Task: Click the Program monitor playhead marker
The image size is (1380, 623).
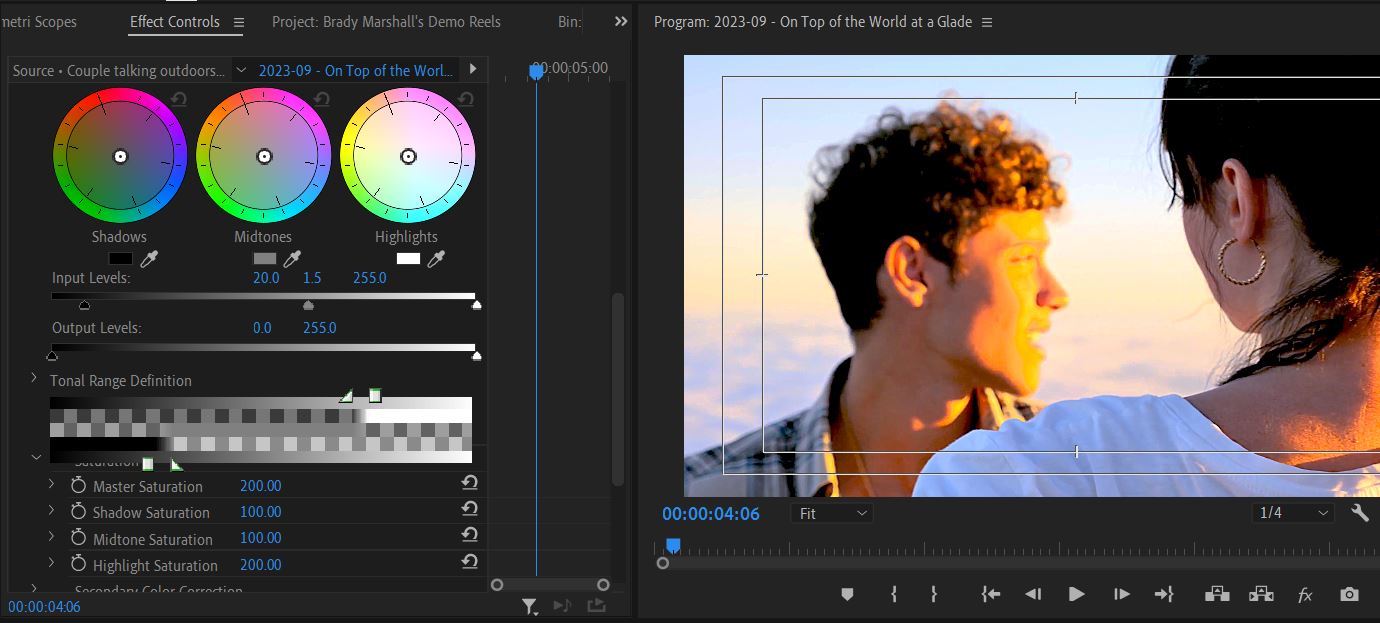Action: pyautogui.click(x=673, y=545)
